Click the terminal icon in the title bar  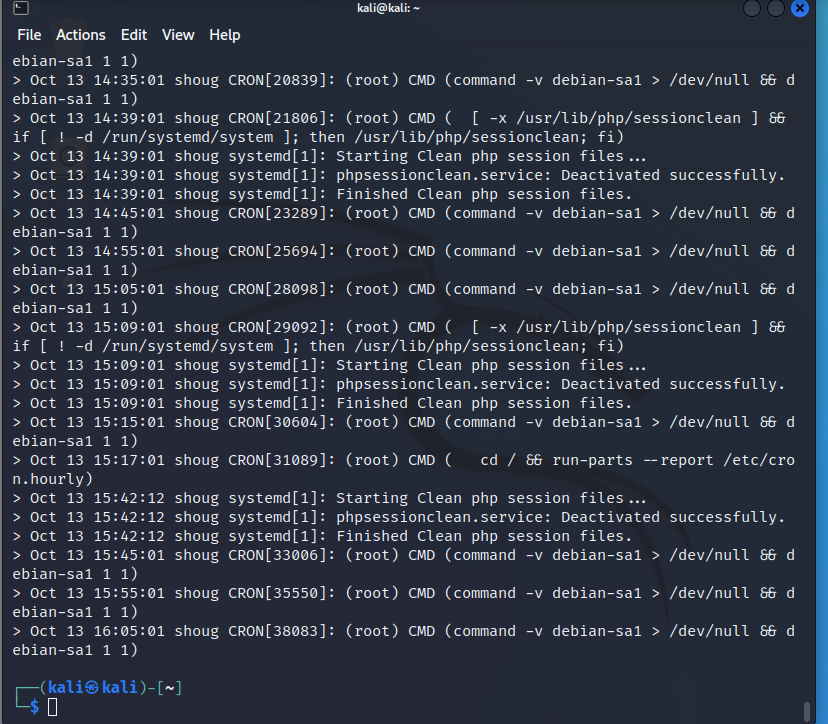[x=20, y=9]
